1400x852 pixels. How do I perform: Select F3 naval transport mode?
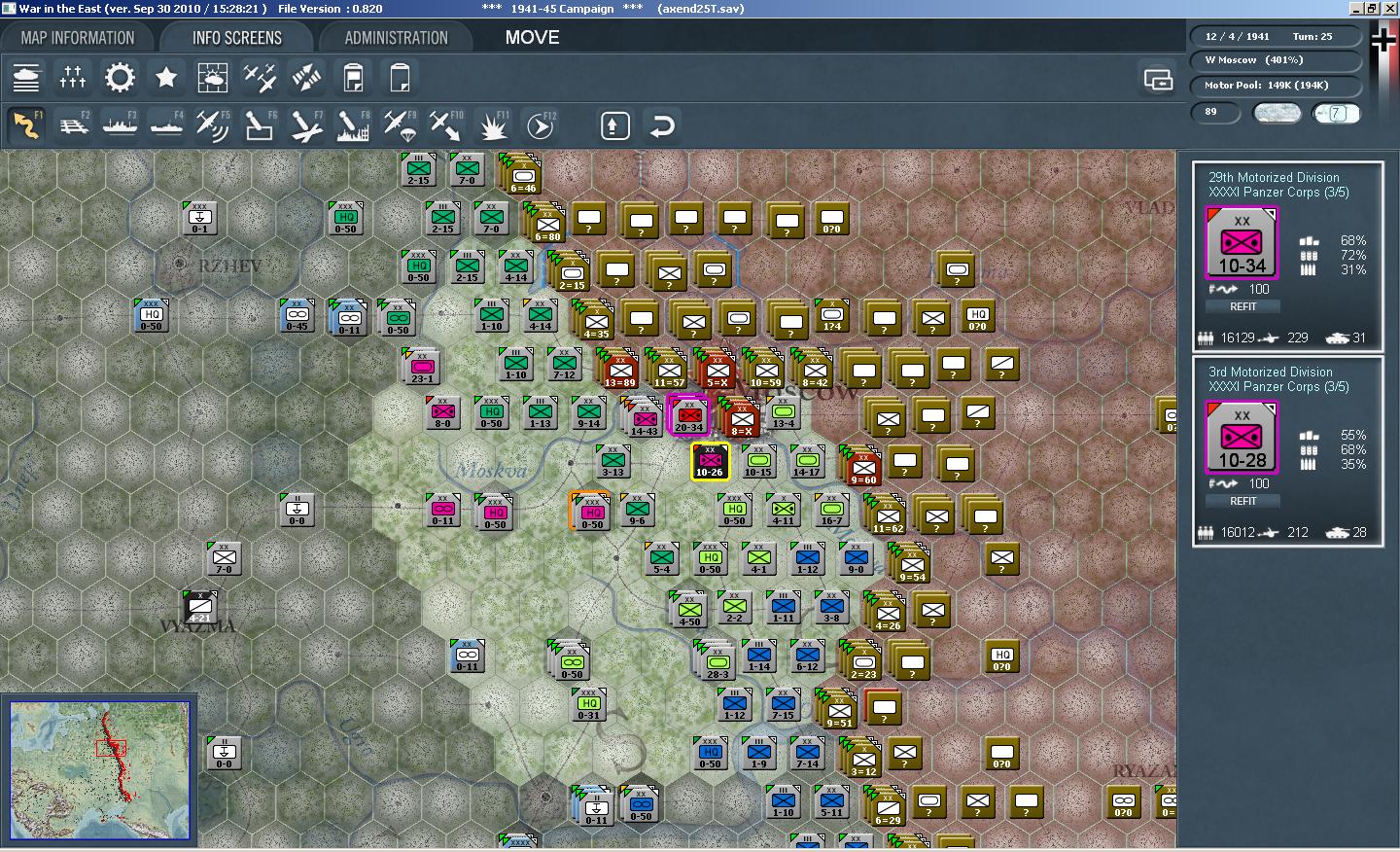tap(120, 126)
